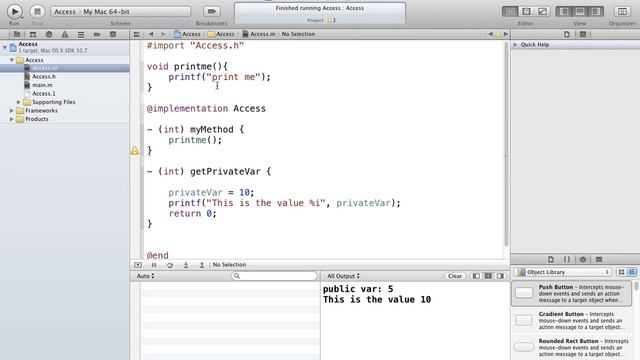The height and width of the screenshot is (360, 640).
Task: Open the Object Library dropdown
Action: [x=562, y=272]
